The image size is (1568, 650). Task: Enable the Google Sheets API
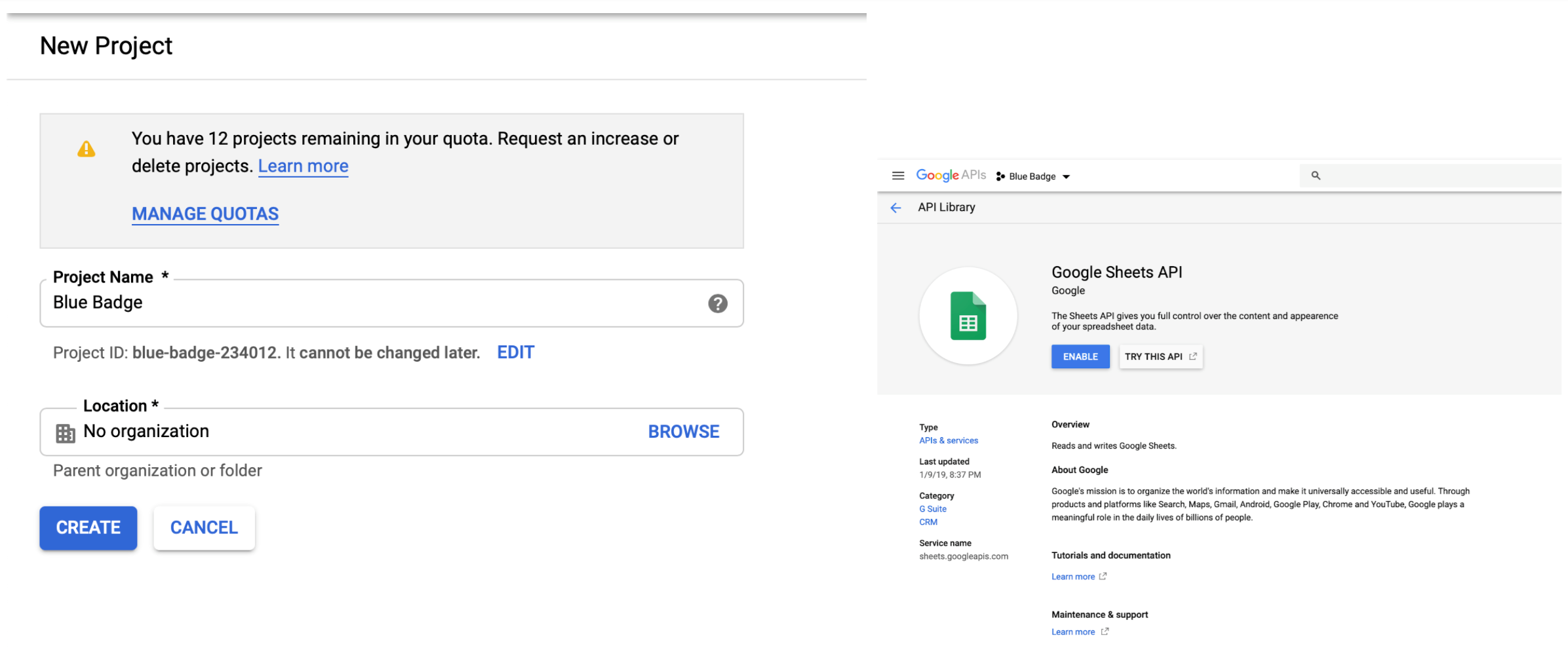(x=1080, y=356)
